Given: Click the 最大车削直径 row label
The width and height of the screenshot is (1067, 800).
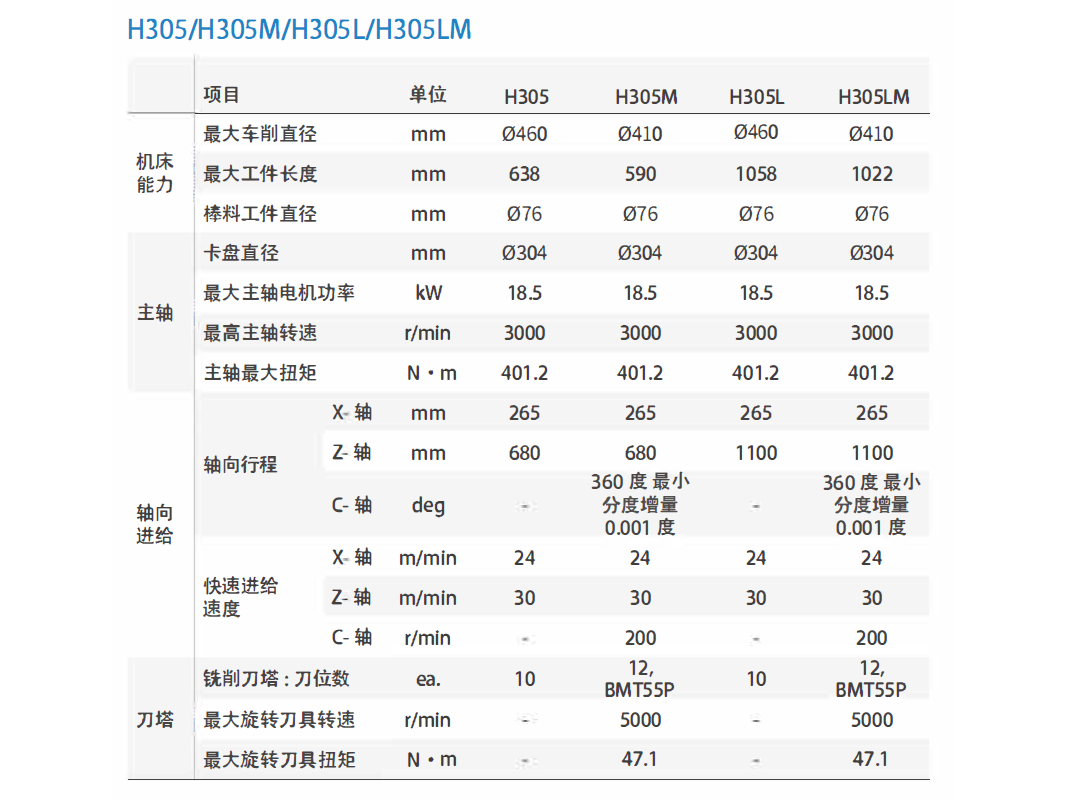Looking at the screenshot, I should [260, 134].
